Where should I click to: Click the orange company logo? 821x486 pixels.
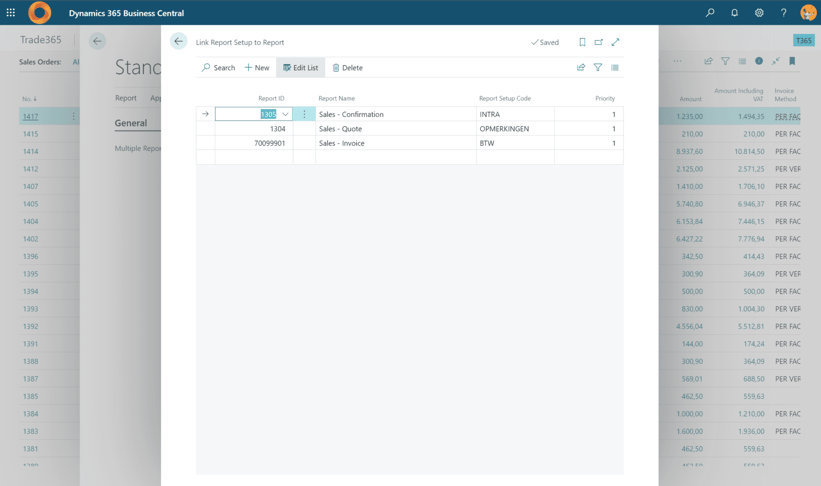point(40,13)
